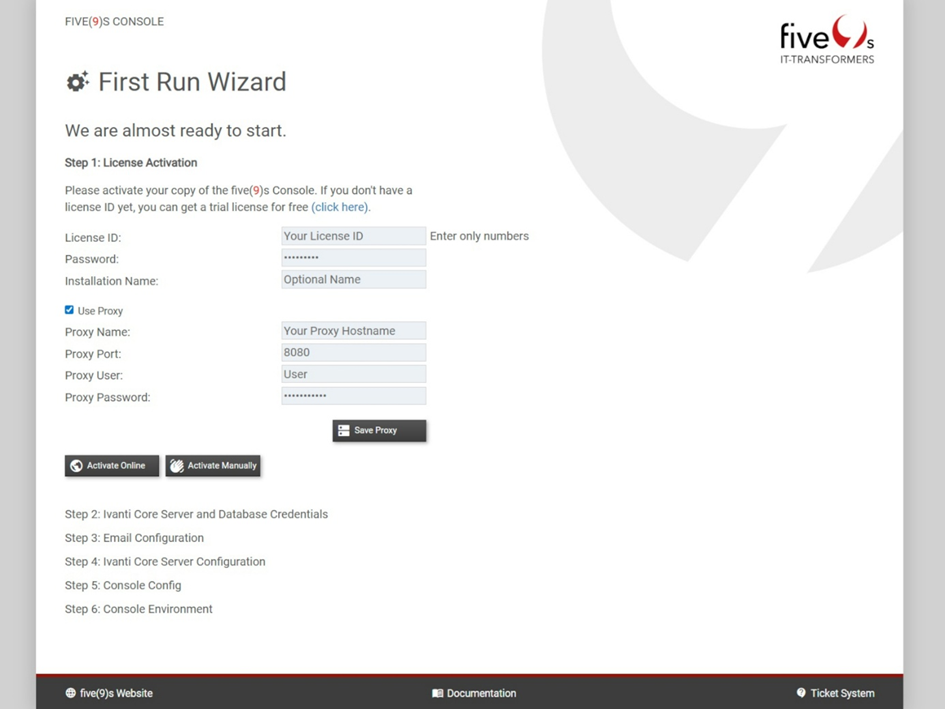
Task: Uncheck the Use Proxy checkbox
Action: coord(69,310)
